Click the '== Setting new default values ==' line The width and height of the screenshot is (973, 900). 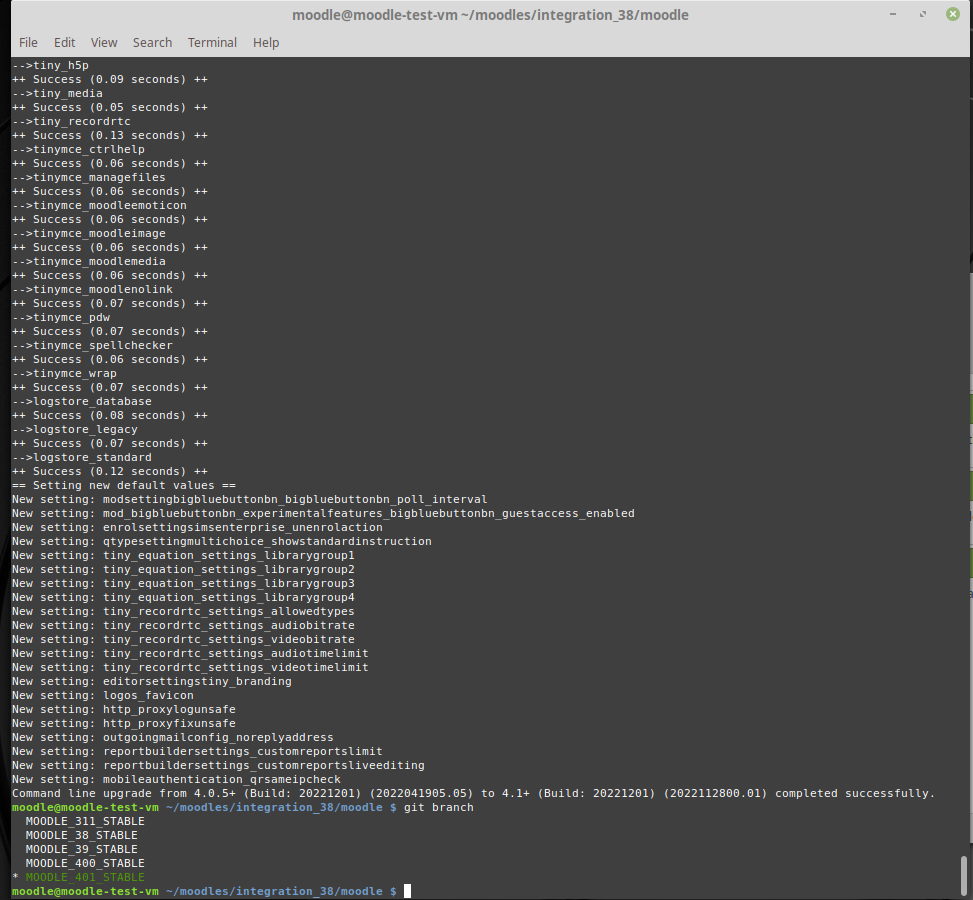(123, 485)
